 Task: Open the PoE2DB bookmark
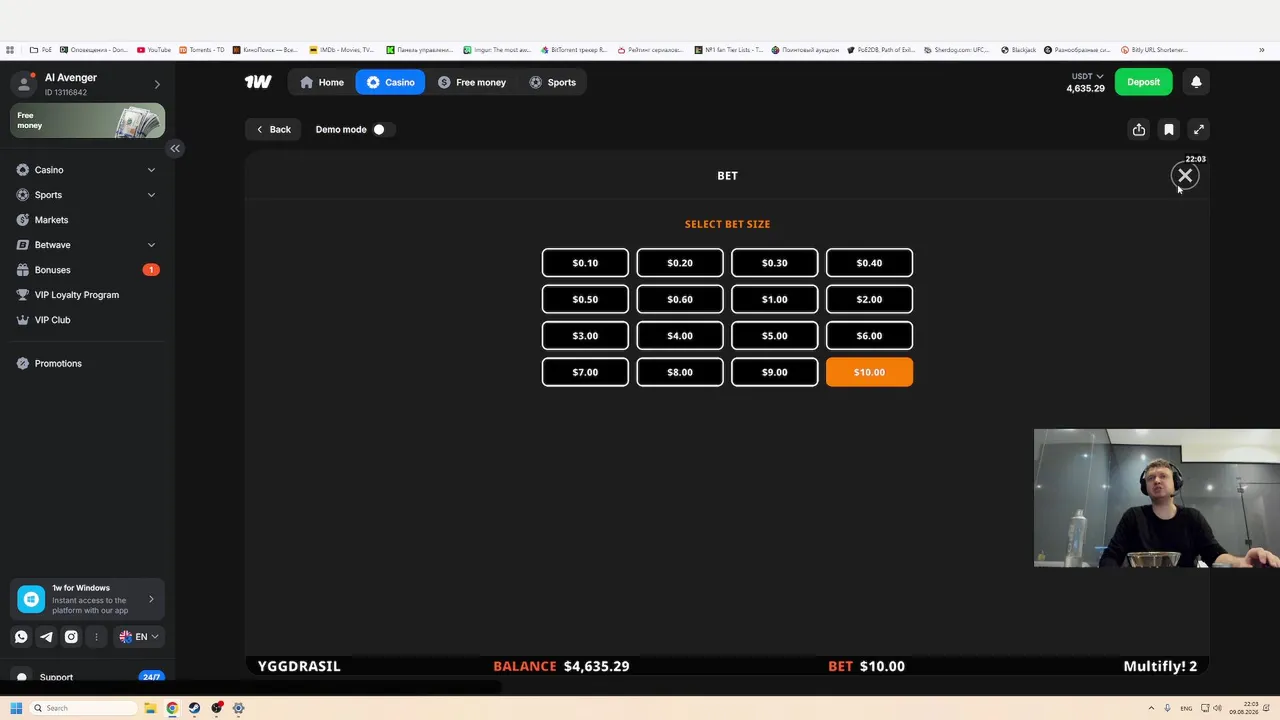[x=881, y=49]
